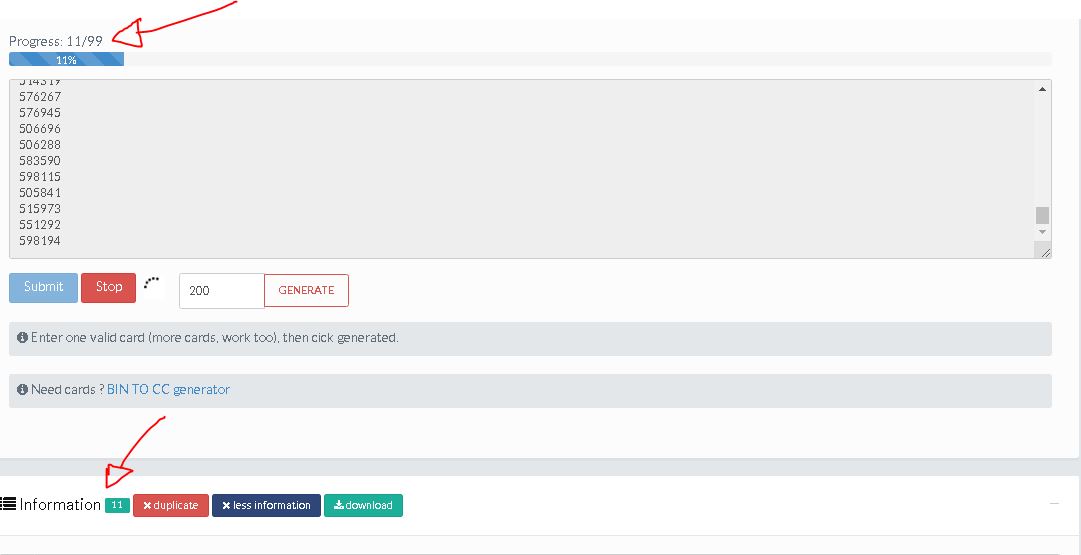The image size is (1081, 555).
Task: Click the x icon inside less information button
Action: click(226, 505)
